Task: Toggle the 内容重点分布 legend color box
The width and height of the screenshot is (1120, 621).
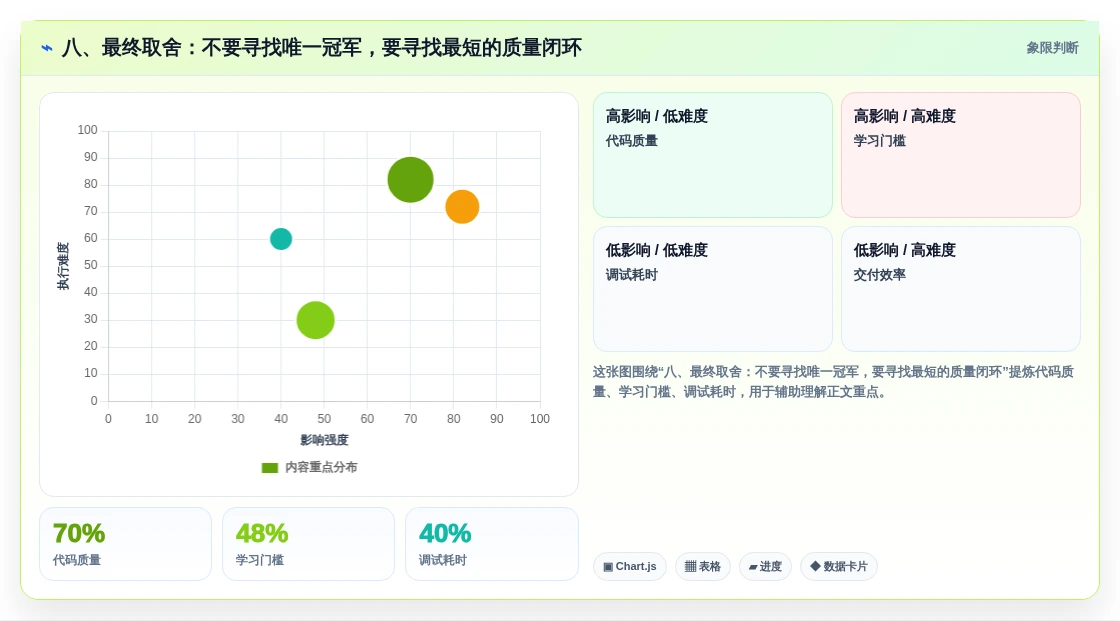Action: pos(270,468)
